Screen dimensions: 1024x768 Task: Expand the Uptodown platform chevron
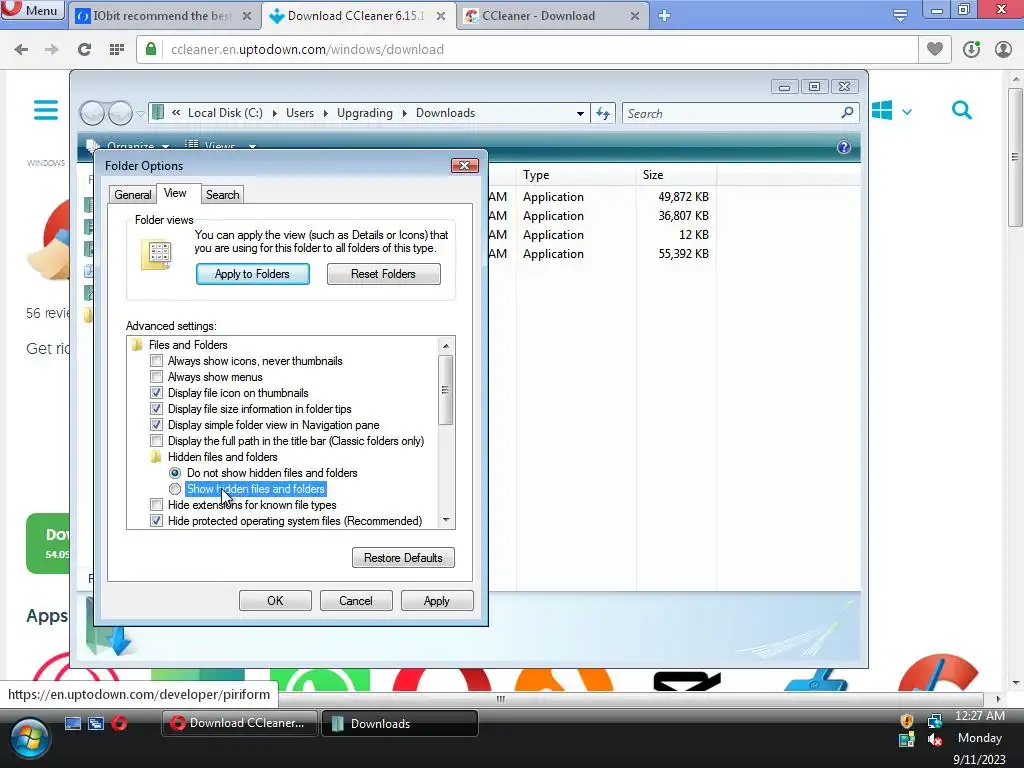pyautogui.click(x=906, y=112)
